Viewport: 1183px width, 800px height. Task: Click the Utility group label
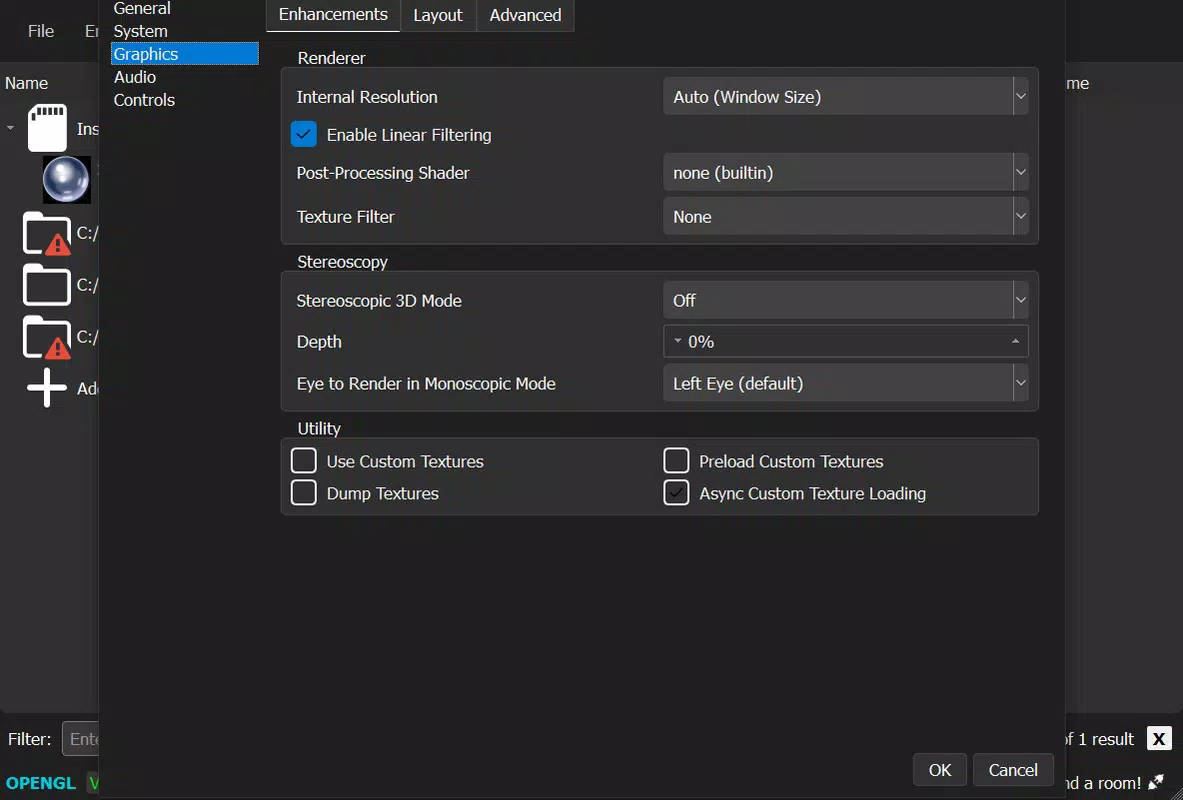[319, 429]
